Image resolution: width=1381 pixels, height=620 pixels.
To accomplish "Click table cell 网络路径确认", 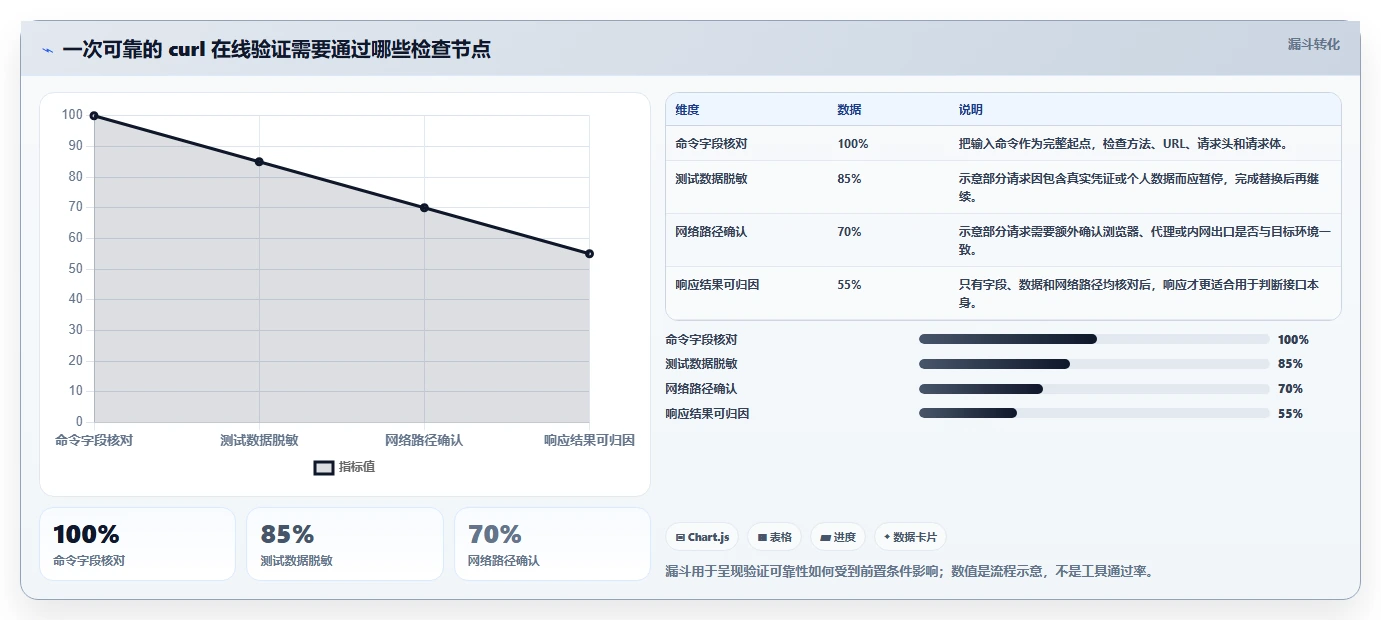I will [711, 232].
